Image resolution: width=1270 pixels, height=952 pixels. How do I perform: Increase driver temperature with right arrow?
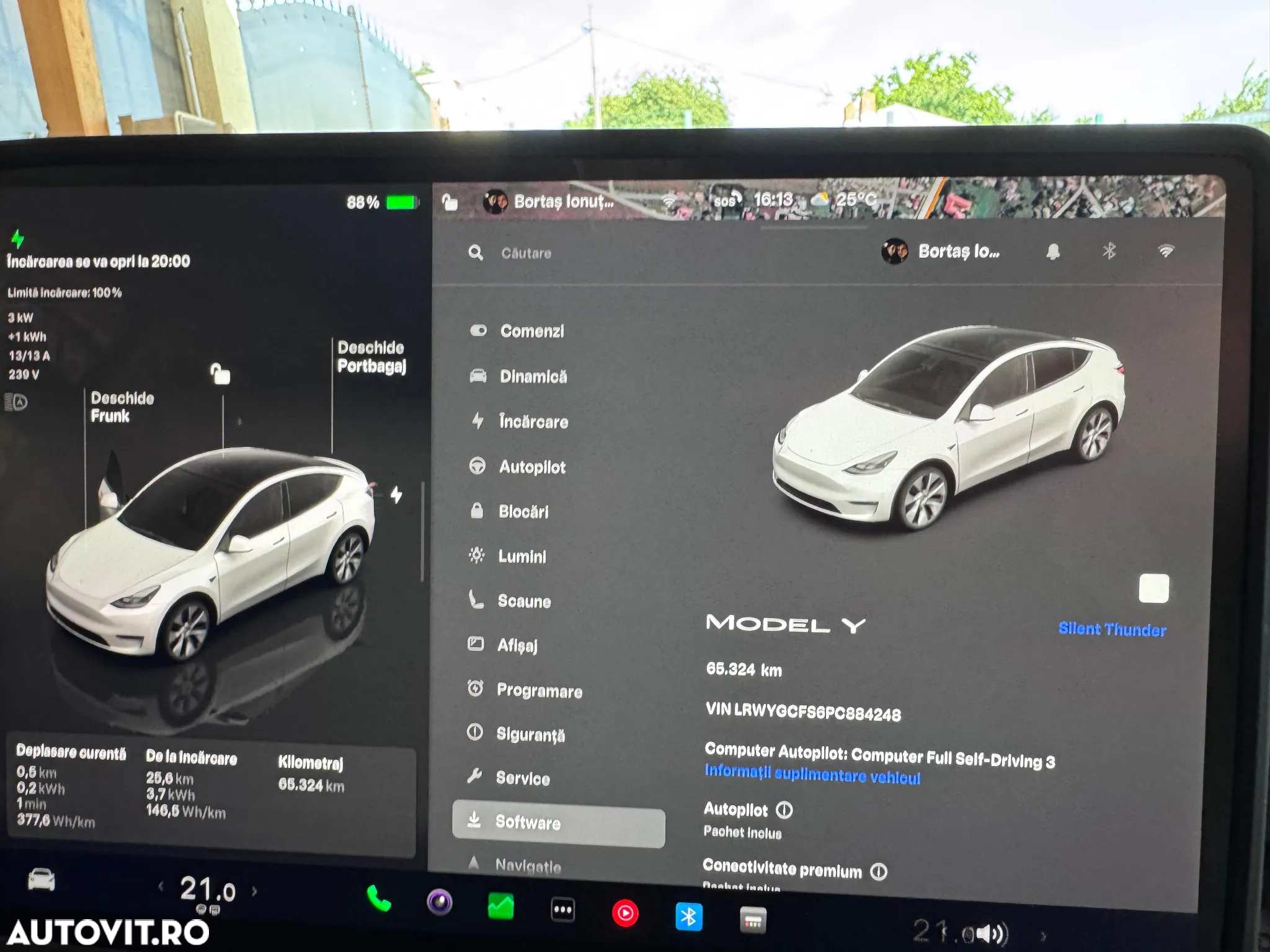click(x=254, y=891)
